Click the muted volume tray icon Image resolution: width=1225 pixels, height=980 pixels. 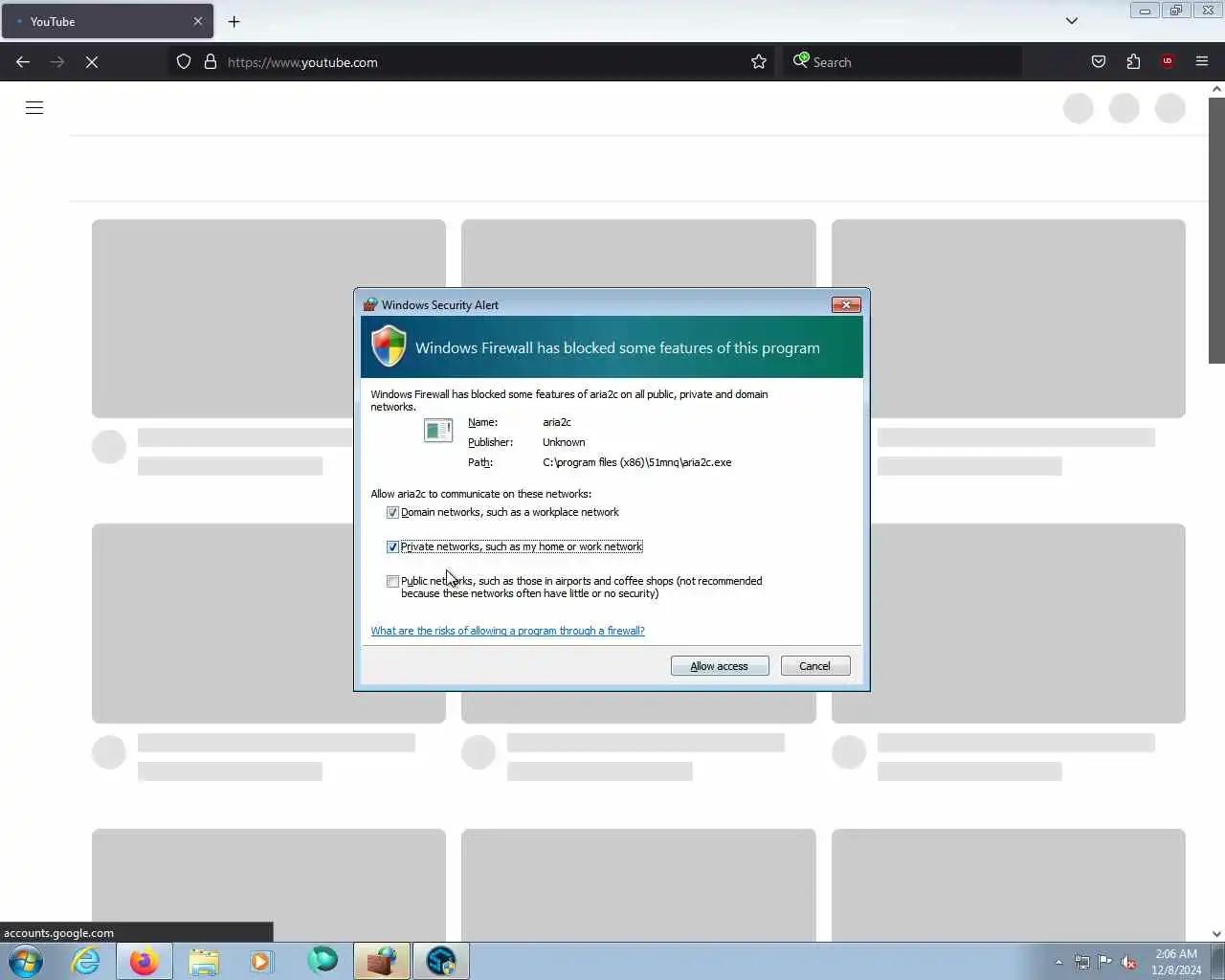1129,962
